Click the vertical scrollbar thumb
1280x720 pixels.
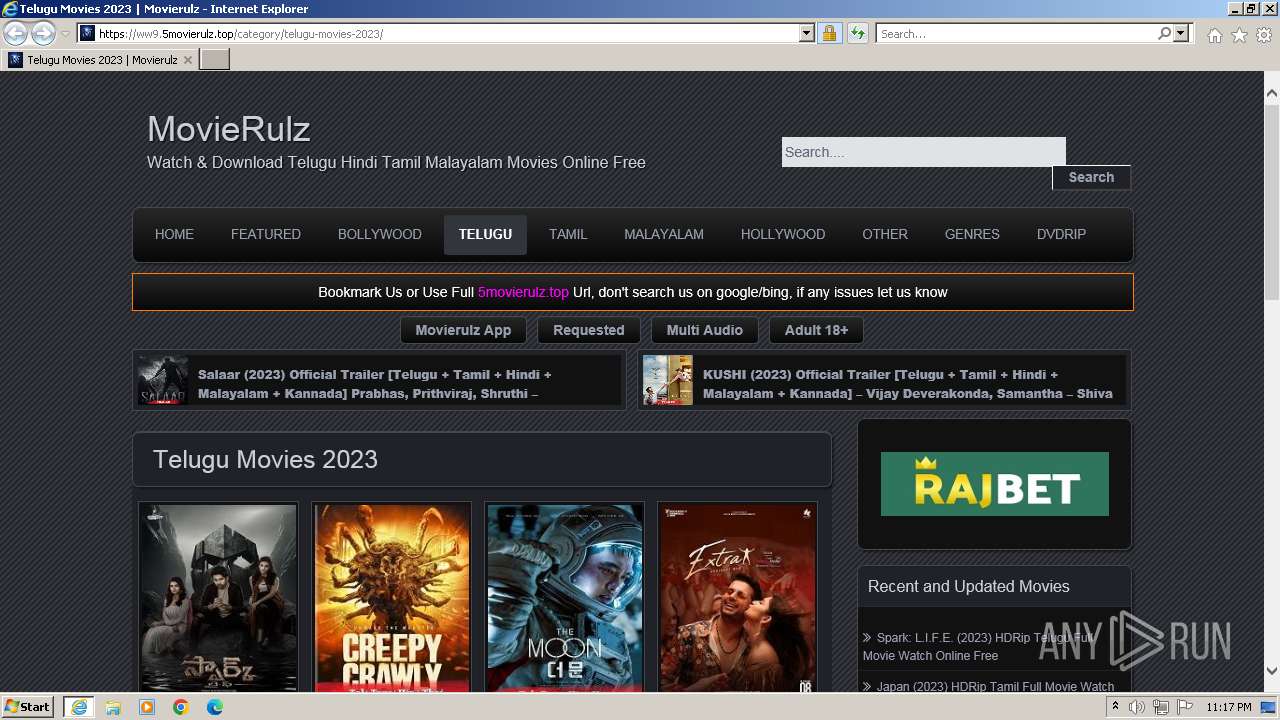click(x=1272, y=200)
